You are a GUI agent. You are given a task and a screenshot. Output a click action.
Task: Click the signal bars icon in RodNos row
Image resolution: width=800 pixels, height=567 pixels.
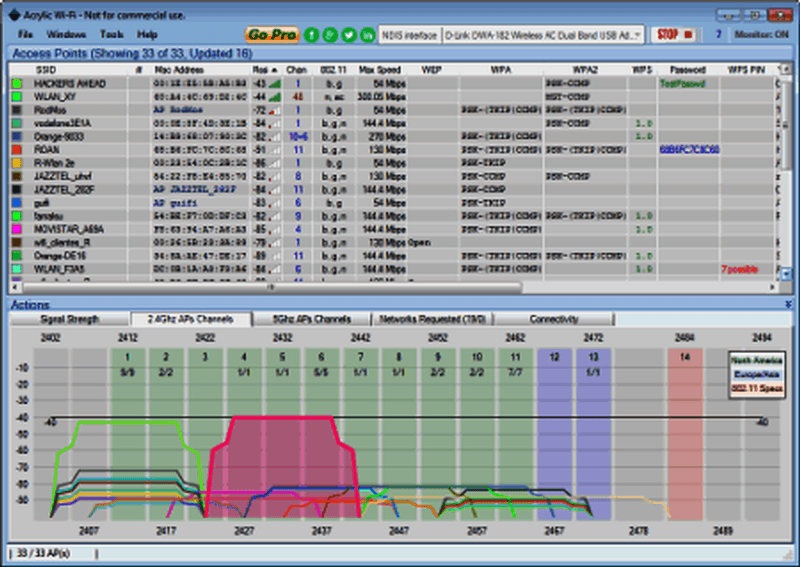click(x=274, y=110)
